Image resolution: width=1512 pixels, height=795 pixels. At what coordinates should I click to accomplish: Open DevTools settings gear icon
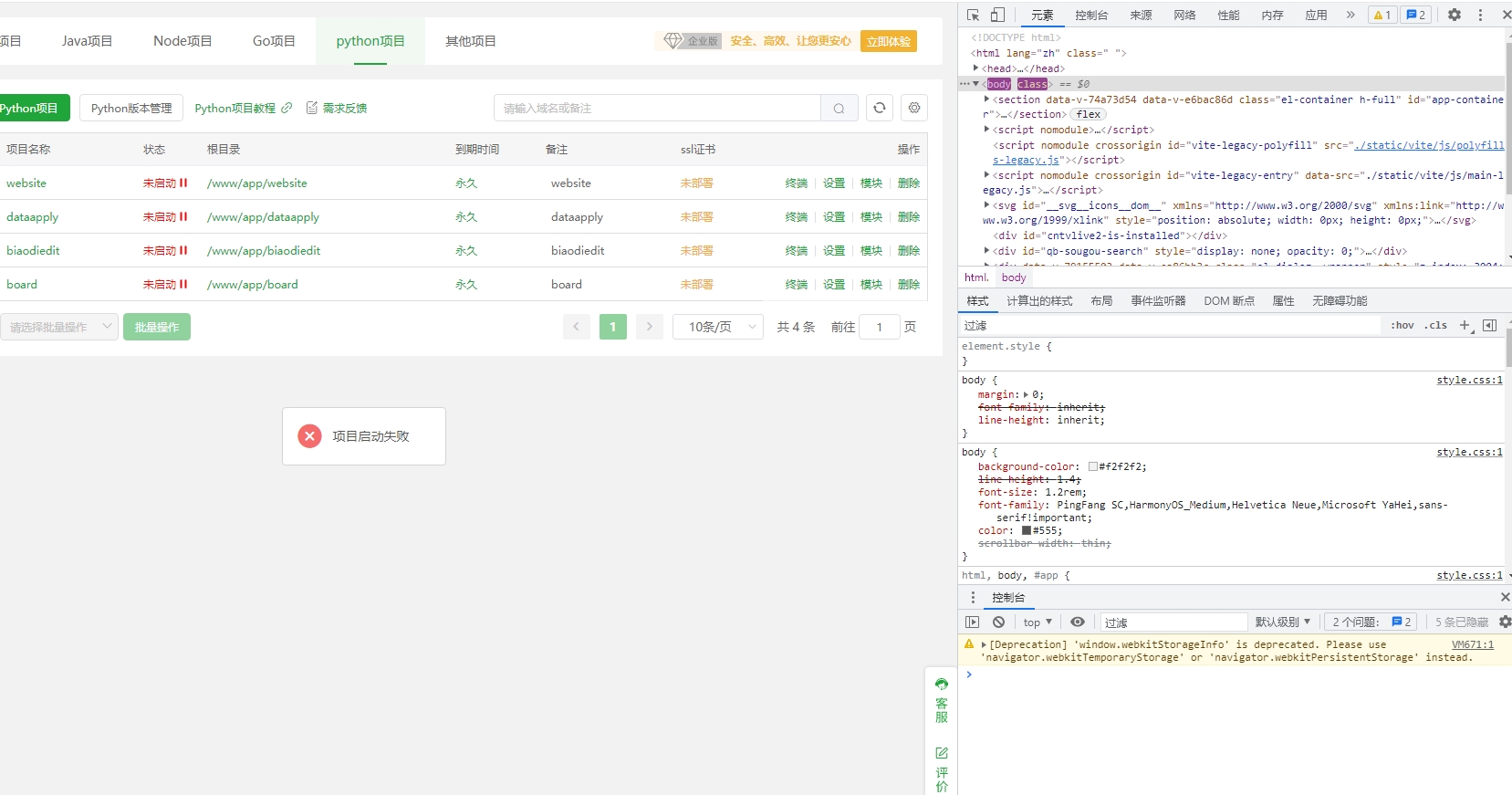[x=1455, y=15]
